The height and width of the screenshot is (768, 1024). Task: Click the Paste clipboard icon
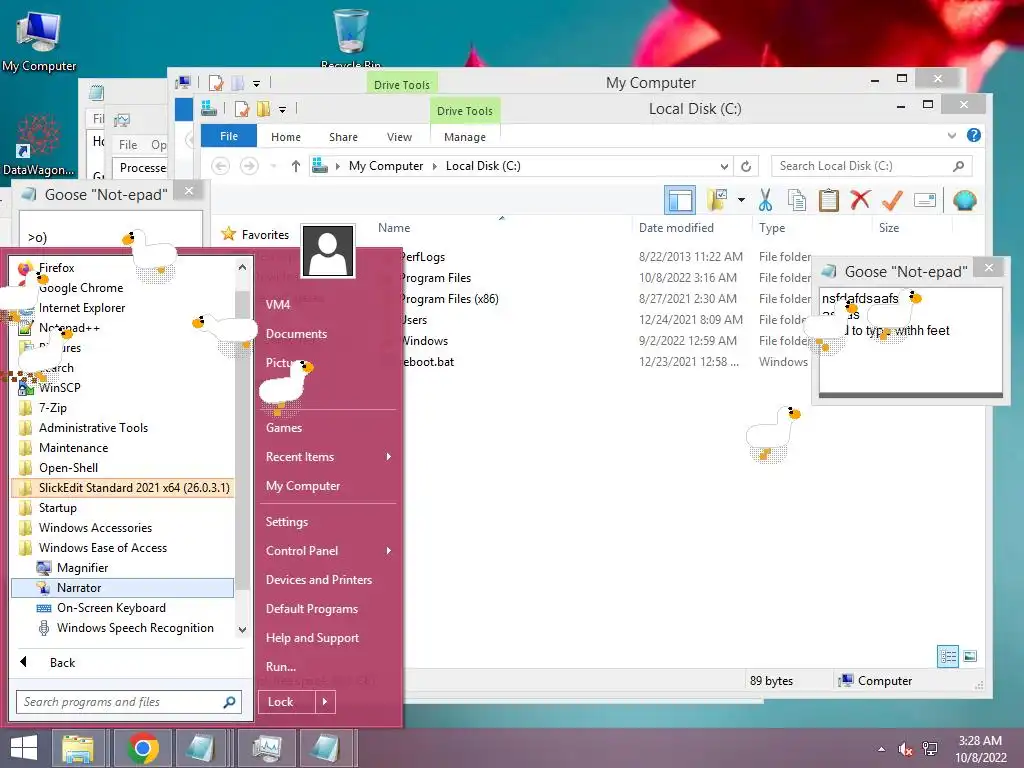[x=829, y=200]
